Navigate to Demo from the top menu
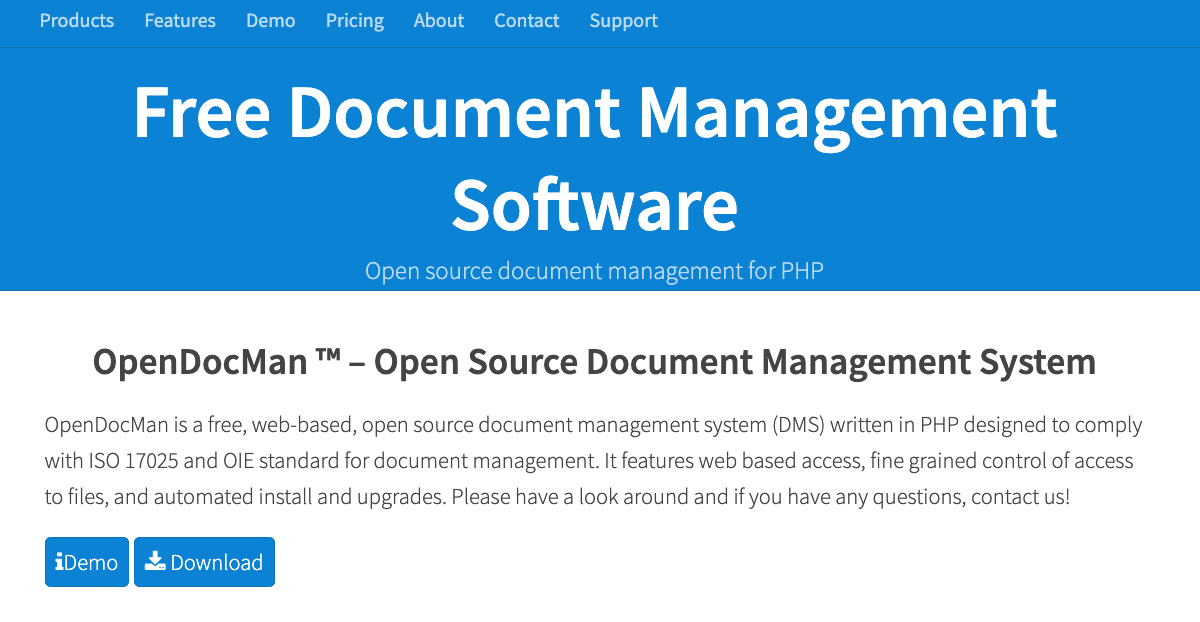Image resolution: width=1200 pixels, height=622 pixels. point(270,20)
